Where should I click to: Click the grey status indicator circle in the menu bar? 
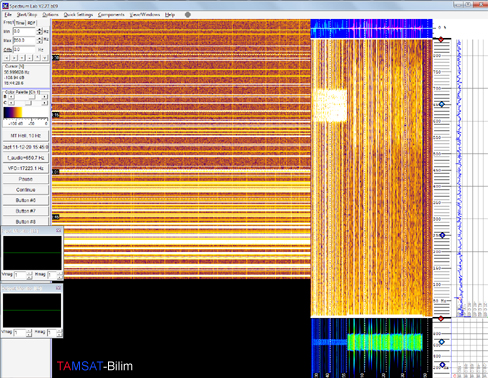[188, 15]
